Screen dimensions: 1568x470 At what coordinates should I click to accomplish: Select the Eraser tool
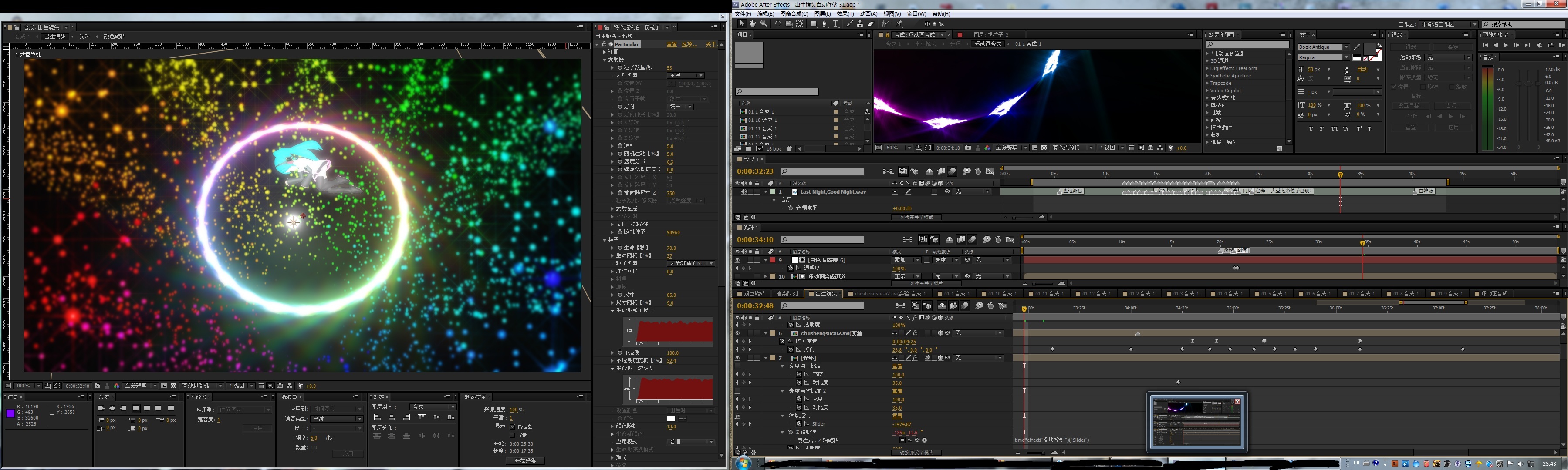[871, 23]
